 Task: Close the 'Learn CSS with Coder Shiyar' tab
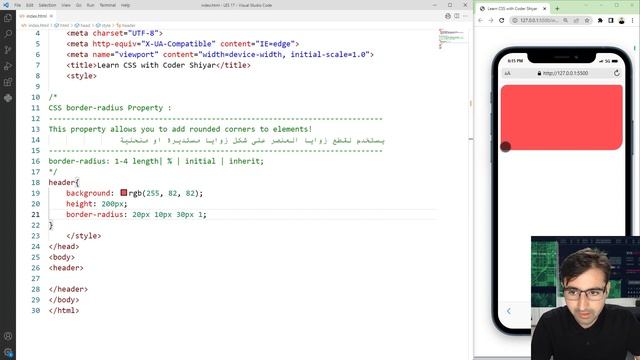coord(544,8)
